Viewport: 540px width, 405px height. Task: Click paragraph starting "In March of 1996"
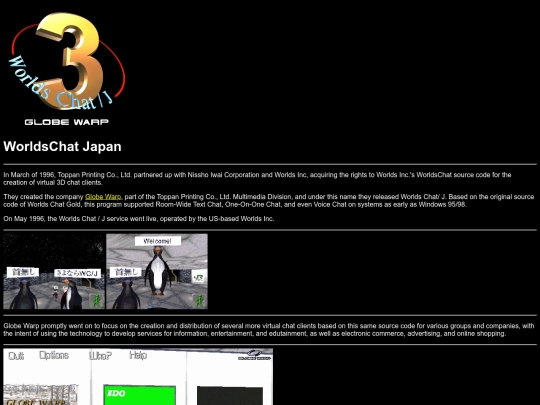click(x=257, y=179)
